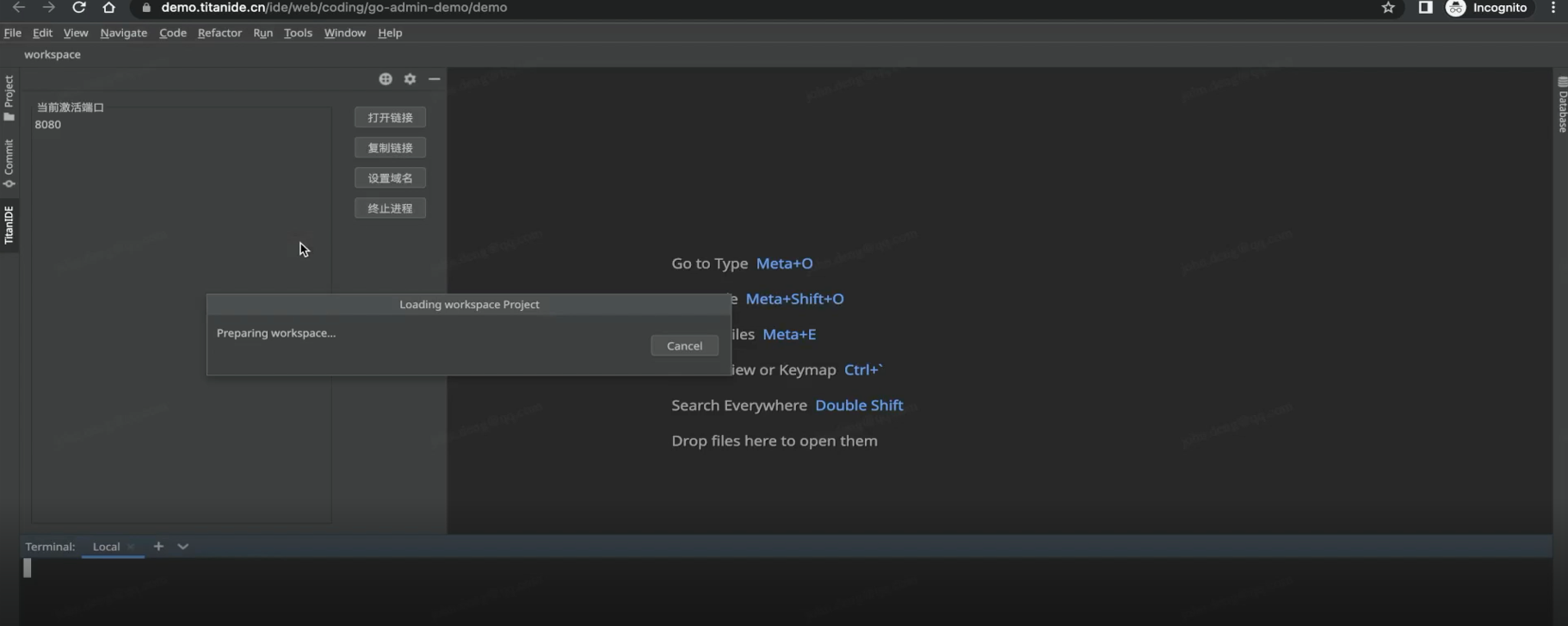Viewport: 1568px width, 626px height.
Task: Open the Commit tool window
Action: [x=9, y=164]
